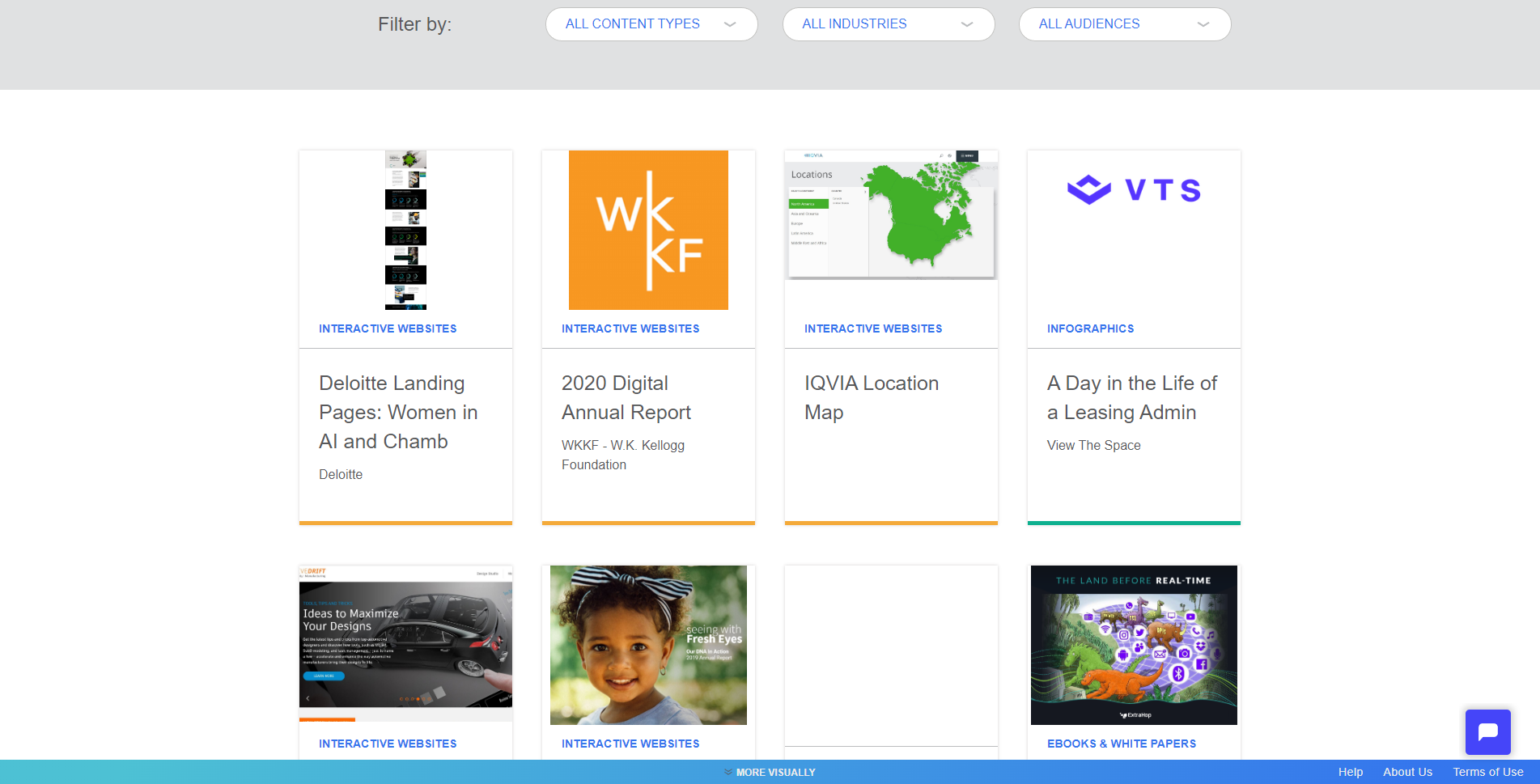Click Interactive Websites tag on IQVIA card
The height and width of the screenshot is (784, 1540).
(873, 328)
